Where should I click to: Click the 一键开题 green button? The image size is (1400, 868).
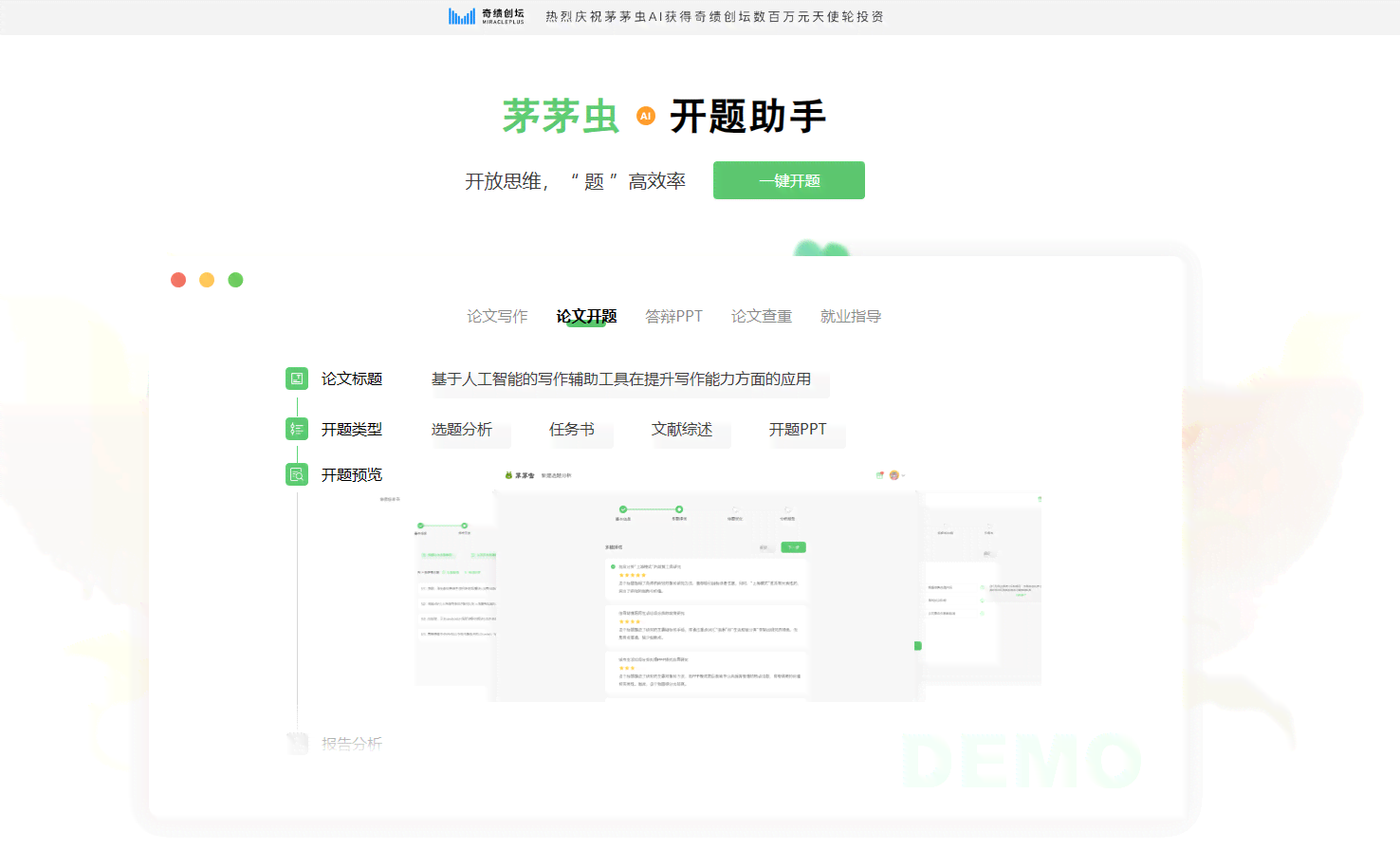pyautogui.click(x=789, y=180)
